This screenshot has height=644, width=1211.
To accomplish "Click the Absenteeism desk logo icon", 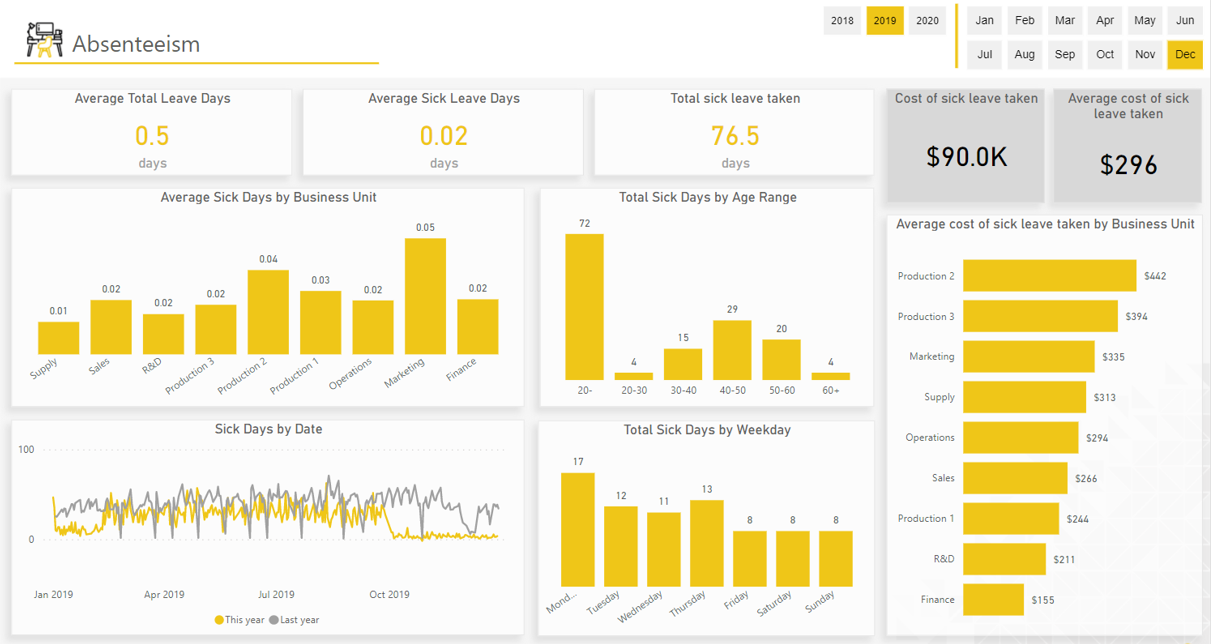I will click(44, 41).
